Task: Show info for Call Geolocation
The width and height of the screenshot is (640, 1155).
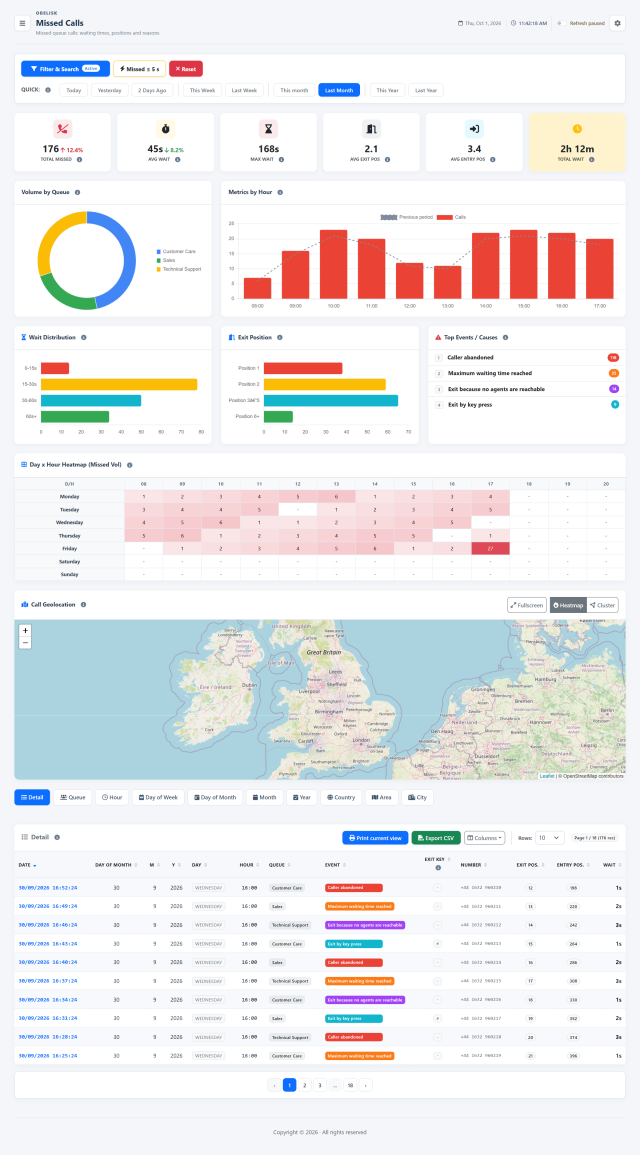Action: click(x=83, y=605)
